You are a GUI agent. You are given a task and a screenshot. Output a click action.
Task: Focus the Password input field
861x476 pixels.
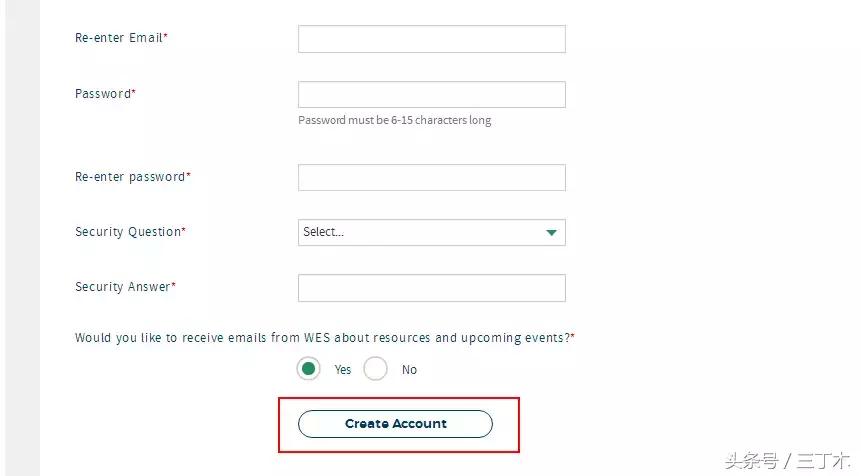(x=431, y=95)
